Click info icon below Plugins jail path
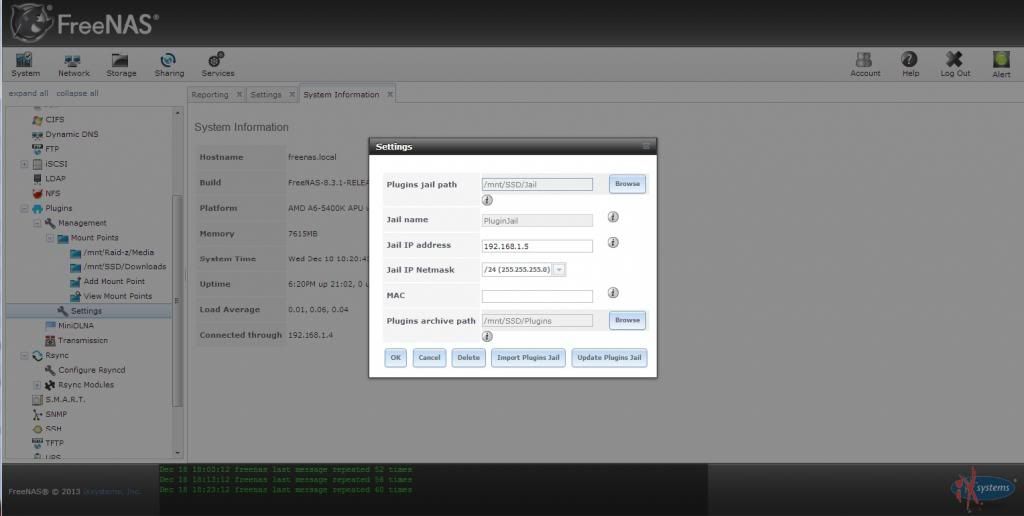 pyautogui.click(x=487, y=200)
